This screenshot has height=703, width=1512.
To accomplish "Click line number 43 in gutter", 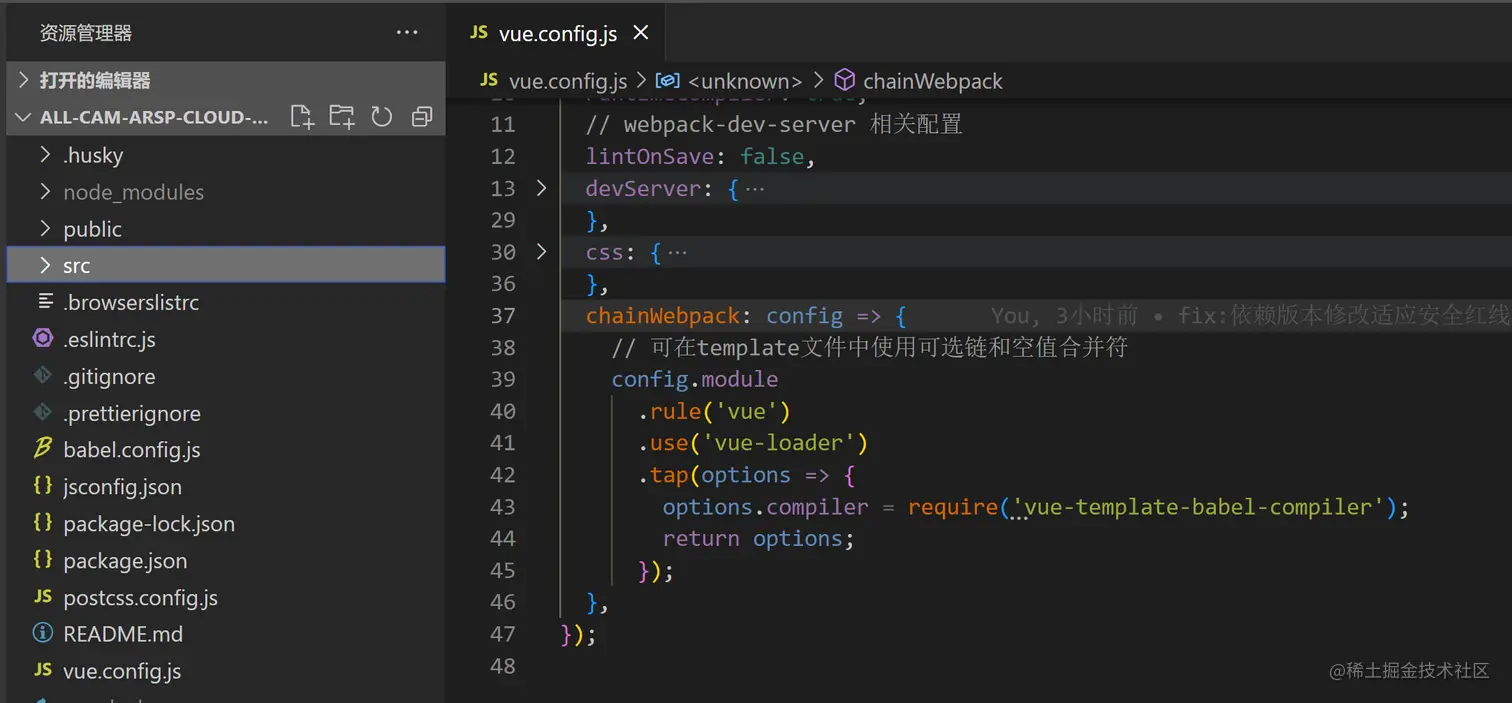I will (x=503, y=507).
